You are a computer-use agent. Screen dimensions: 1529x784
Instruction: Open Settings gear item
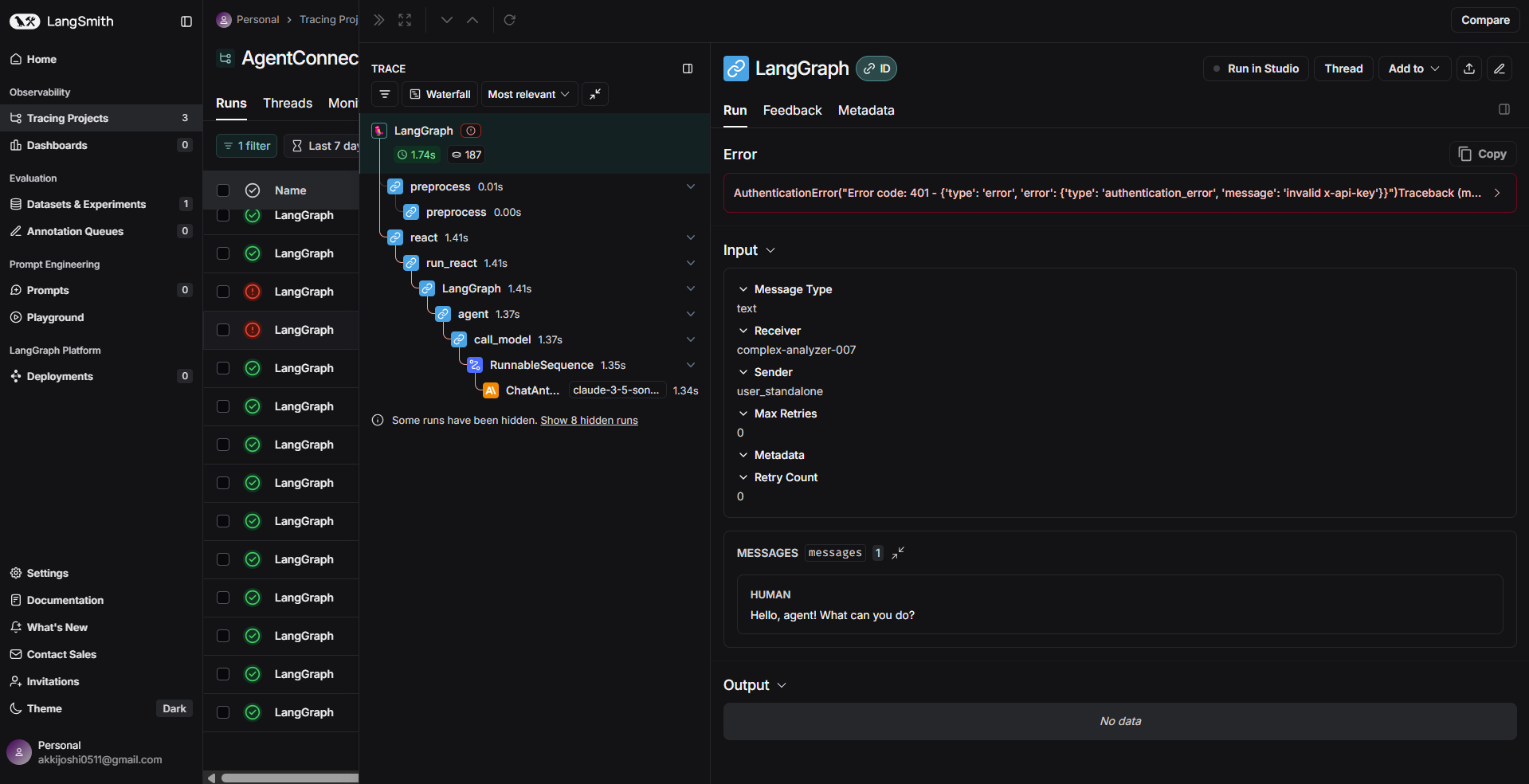(101, 573)
